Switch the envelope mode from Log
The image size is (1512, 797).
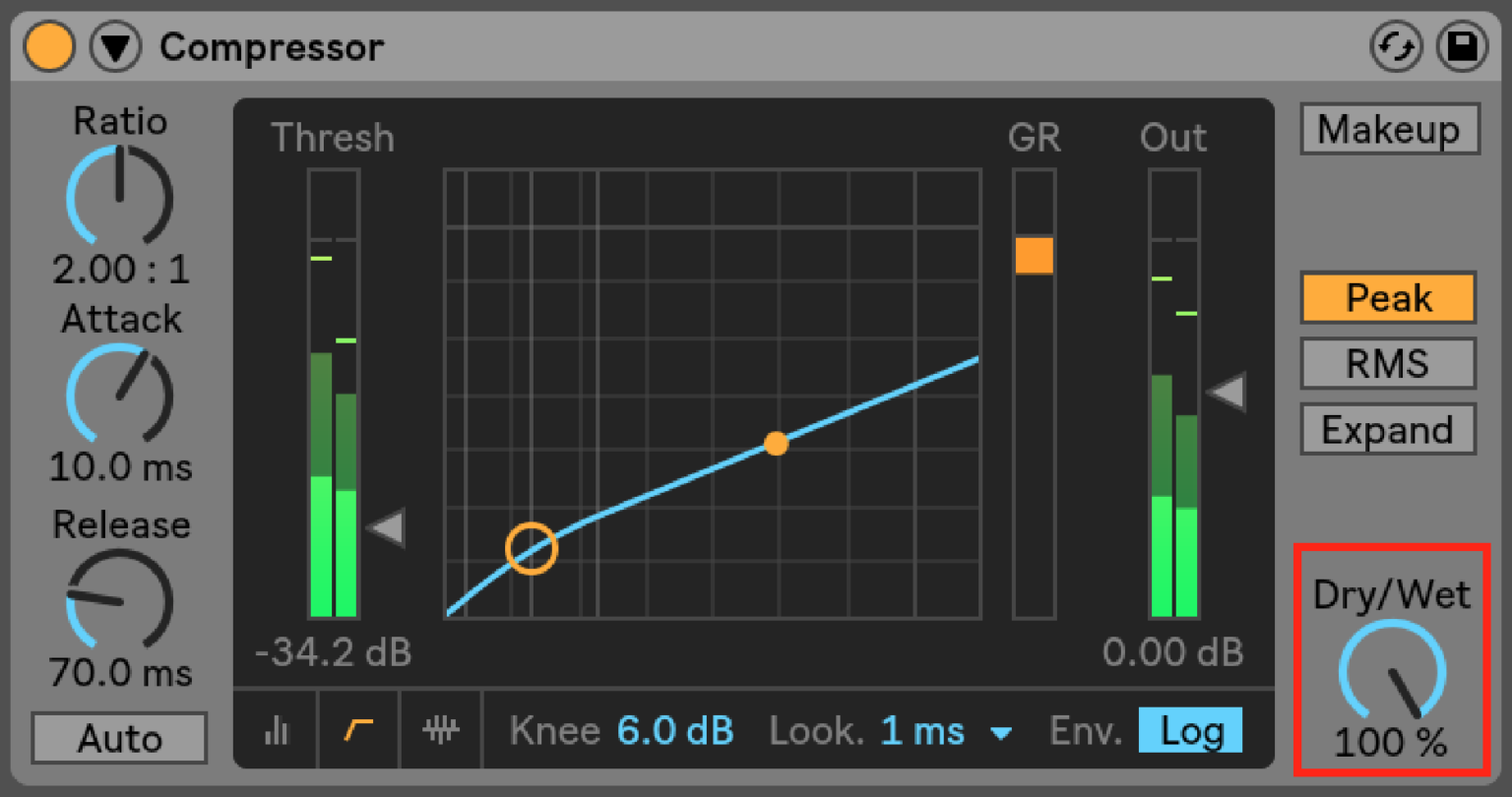click(x=1190, y=730)
